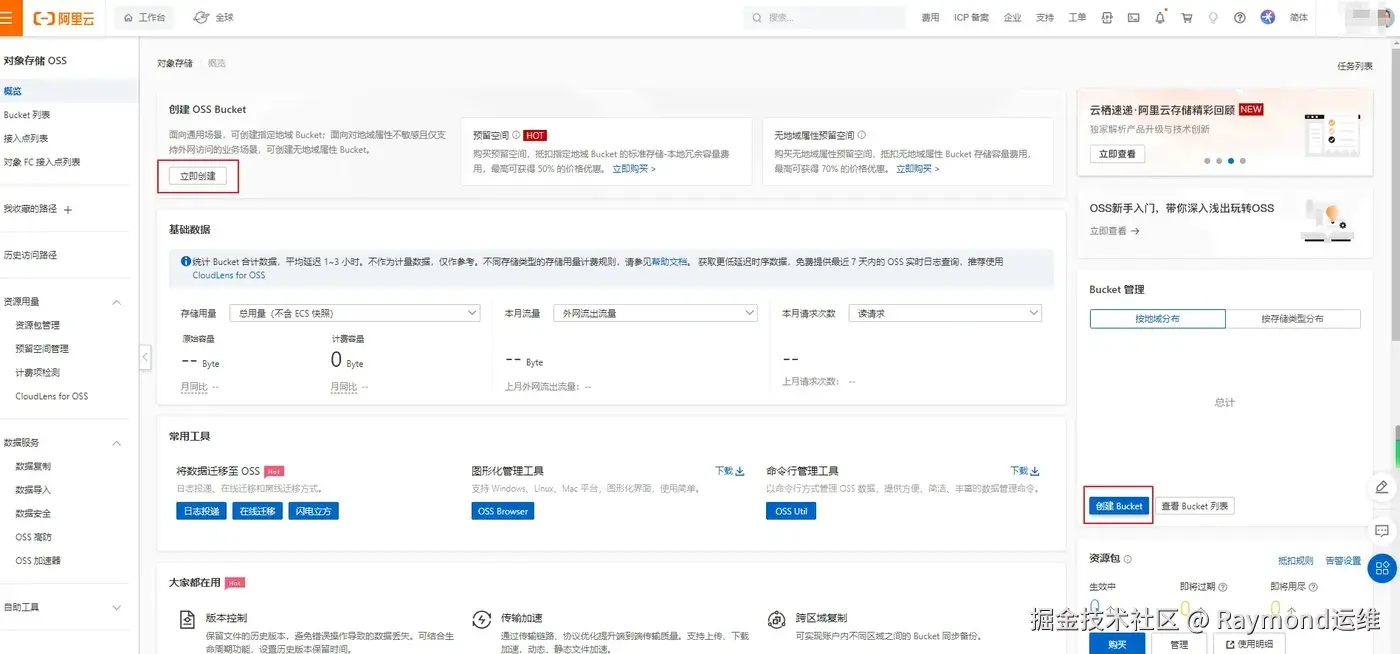Open the floating chat message icon
The width and height of the screenshot is (1400, 654).
pos(1382,530)
